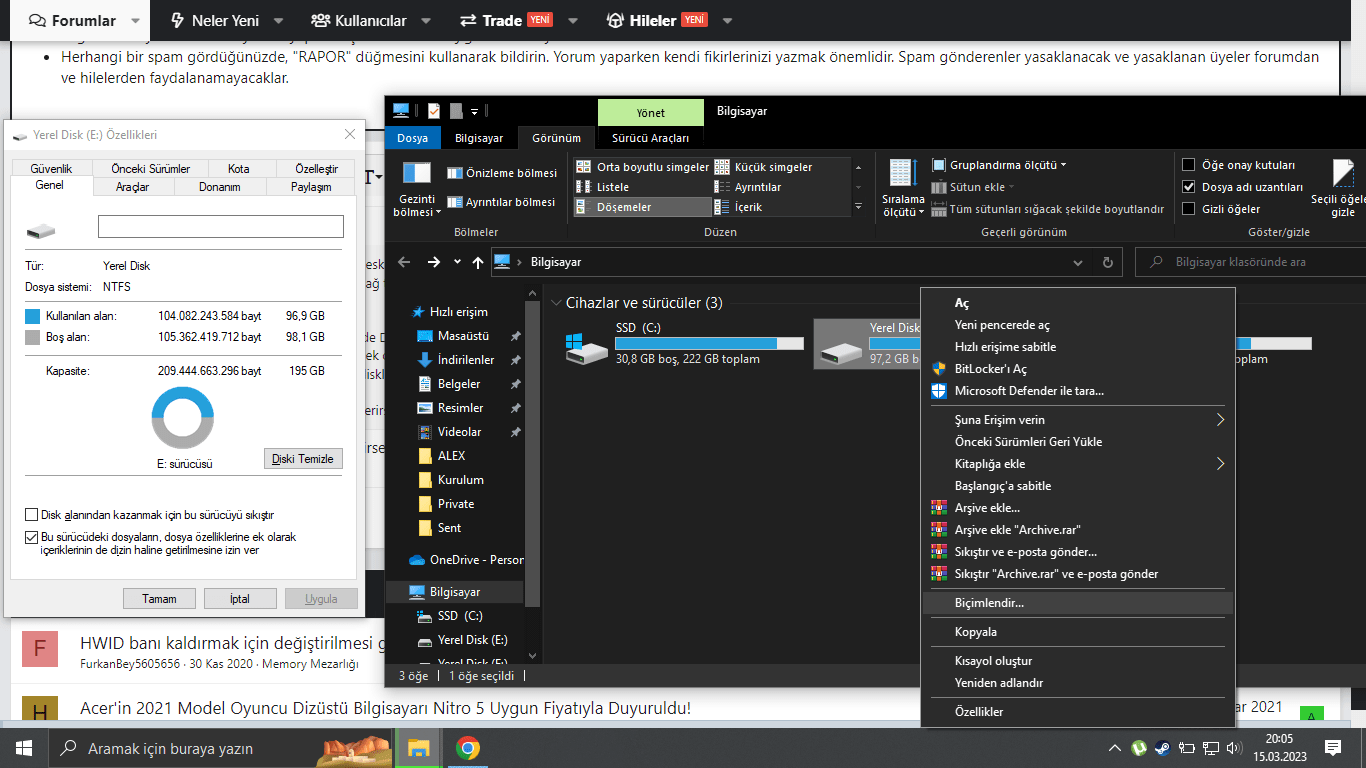
Task: Click the blue Kullanılan alan color swatch
Action: click(x=32, y=316)
